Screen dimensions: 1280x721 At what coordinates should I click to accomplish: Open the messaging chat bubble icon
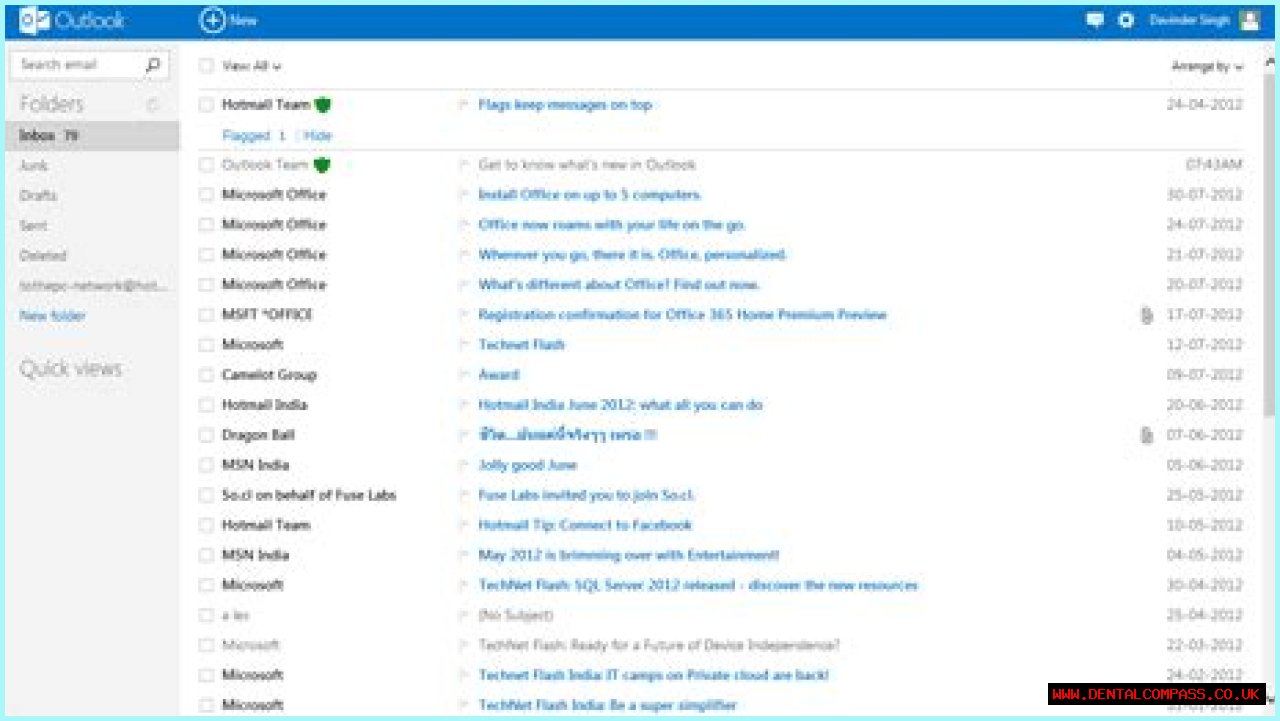point(1095,20)
